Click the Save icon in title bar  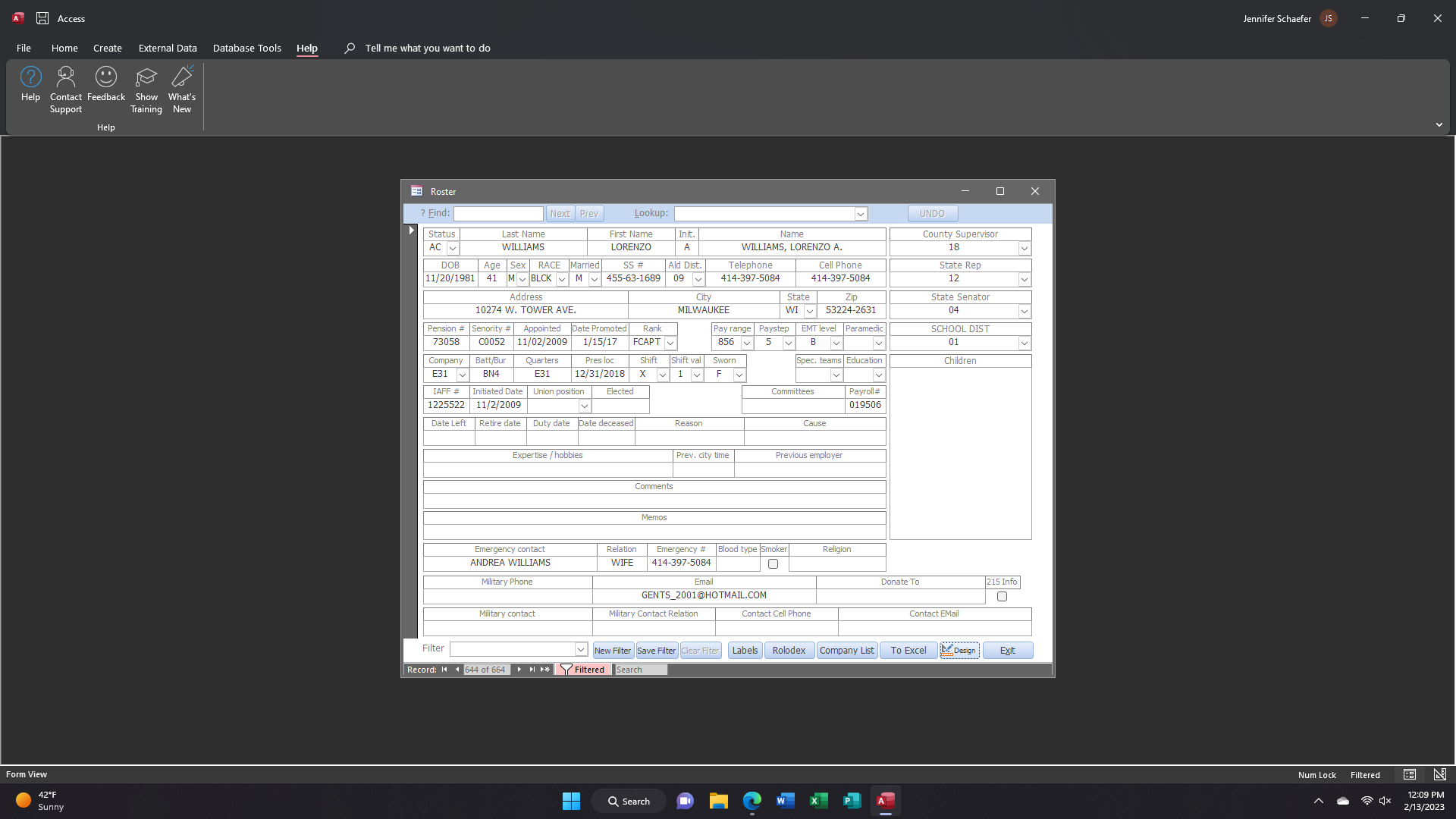point(42,18)
